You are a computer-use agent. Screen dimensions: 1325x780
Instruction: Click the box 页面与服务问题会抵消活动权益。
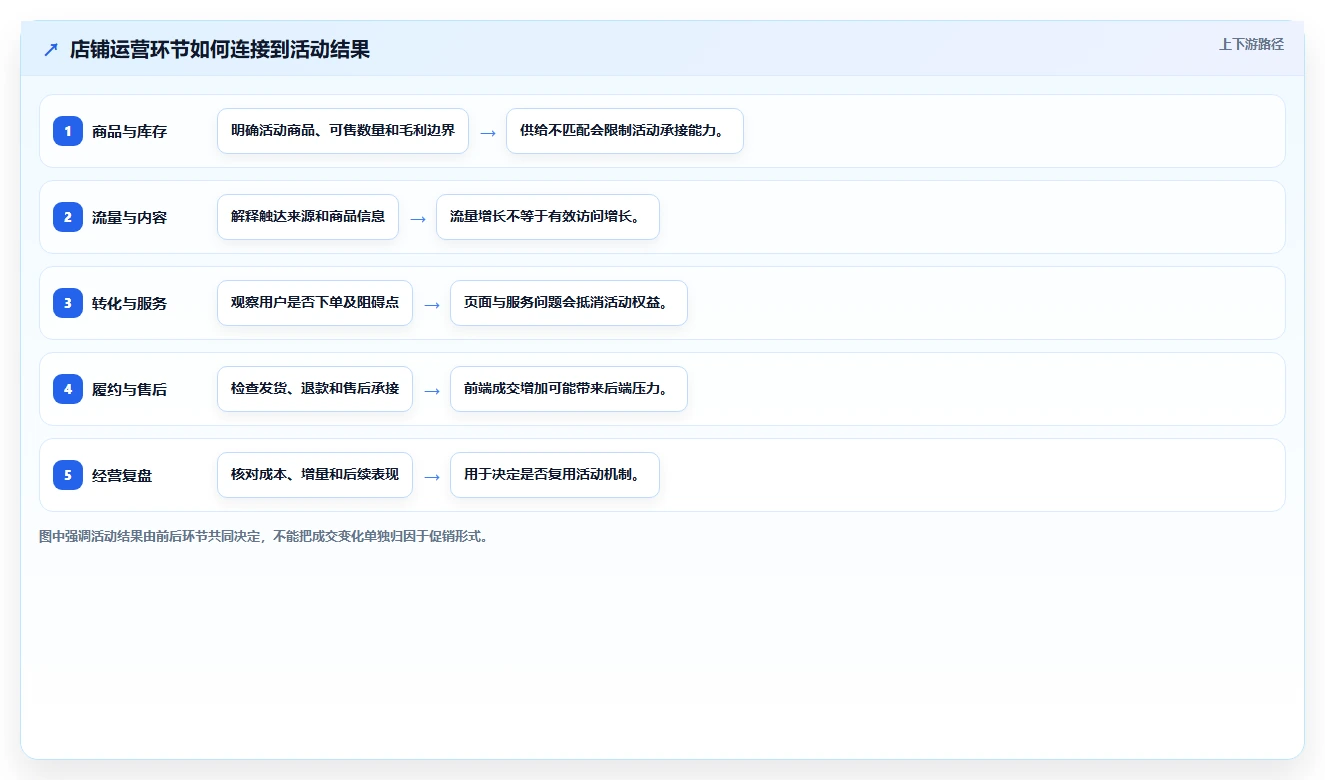[x=569, y=303]
